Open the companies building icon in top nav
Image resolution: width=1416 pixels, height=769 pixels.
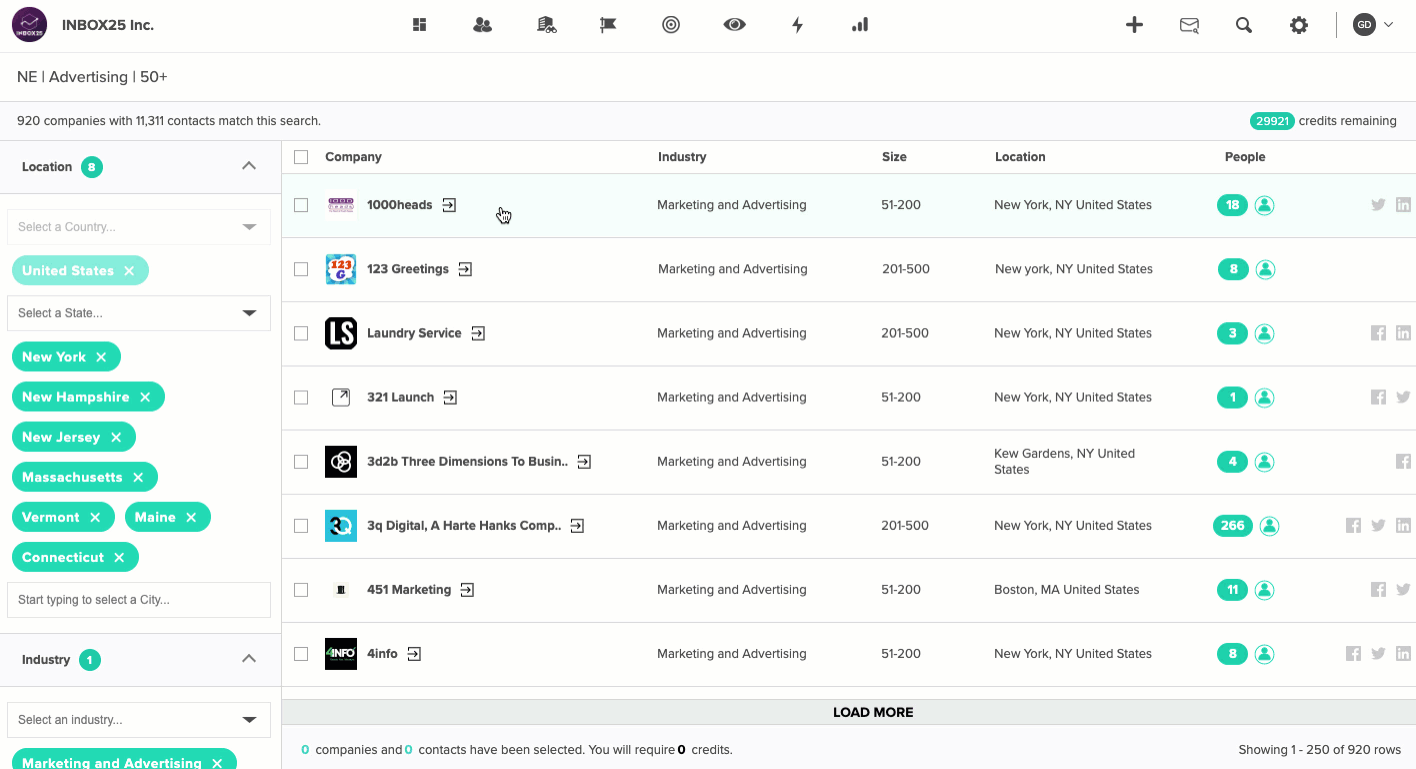546,25
